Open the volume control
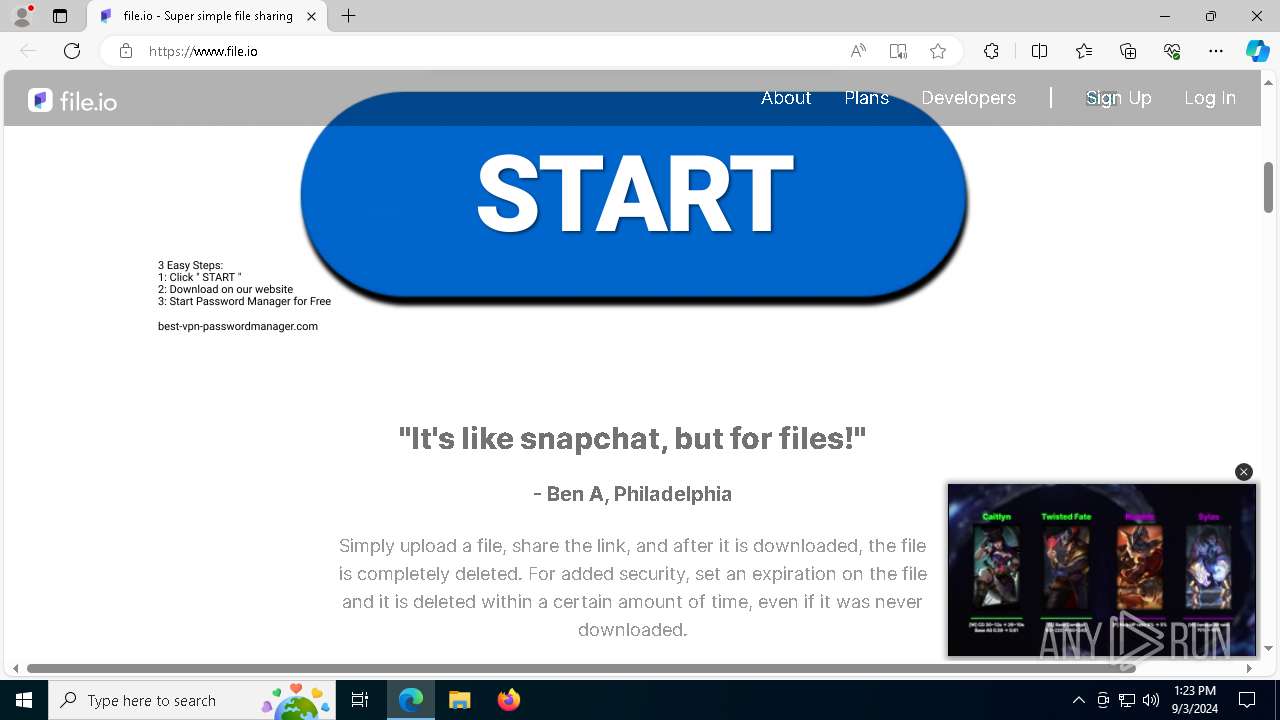The width and height of the screenshot is (1280, 720). (1151, 700)
